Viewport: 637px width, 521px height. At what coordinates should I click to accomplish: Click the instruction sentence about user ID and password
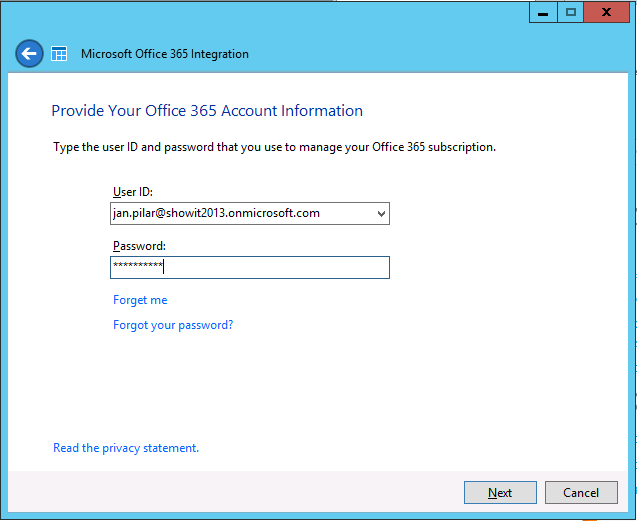point(275,147)
